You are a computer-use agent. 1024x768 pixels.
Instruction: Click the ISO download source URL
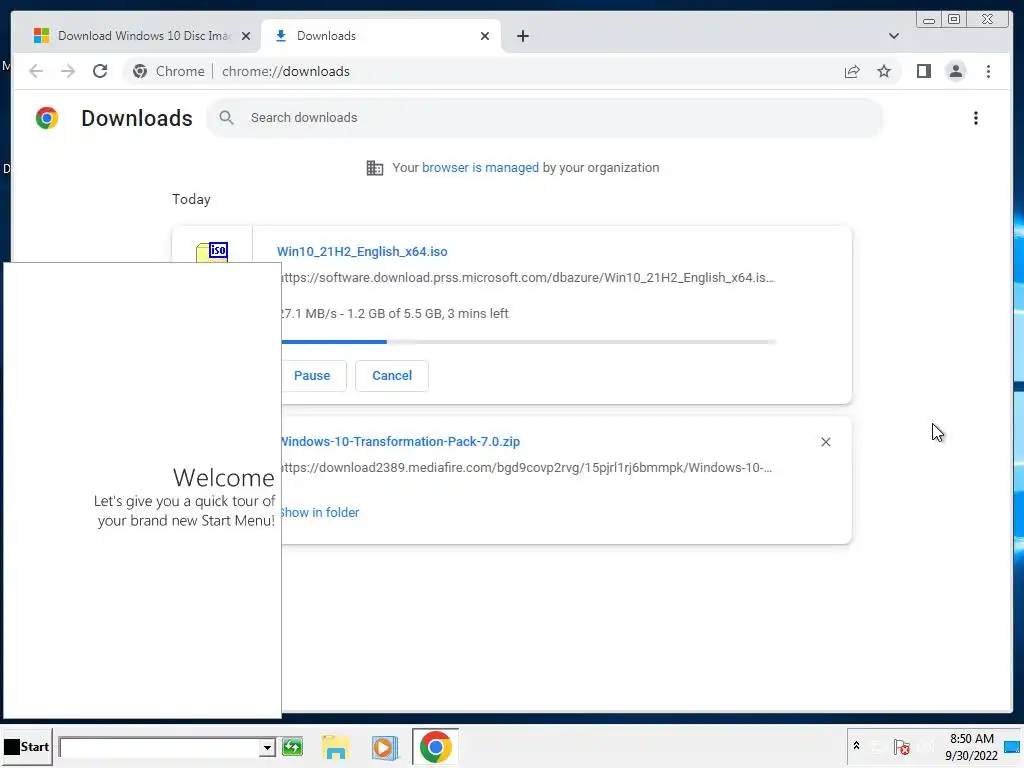pos(528,278)
